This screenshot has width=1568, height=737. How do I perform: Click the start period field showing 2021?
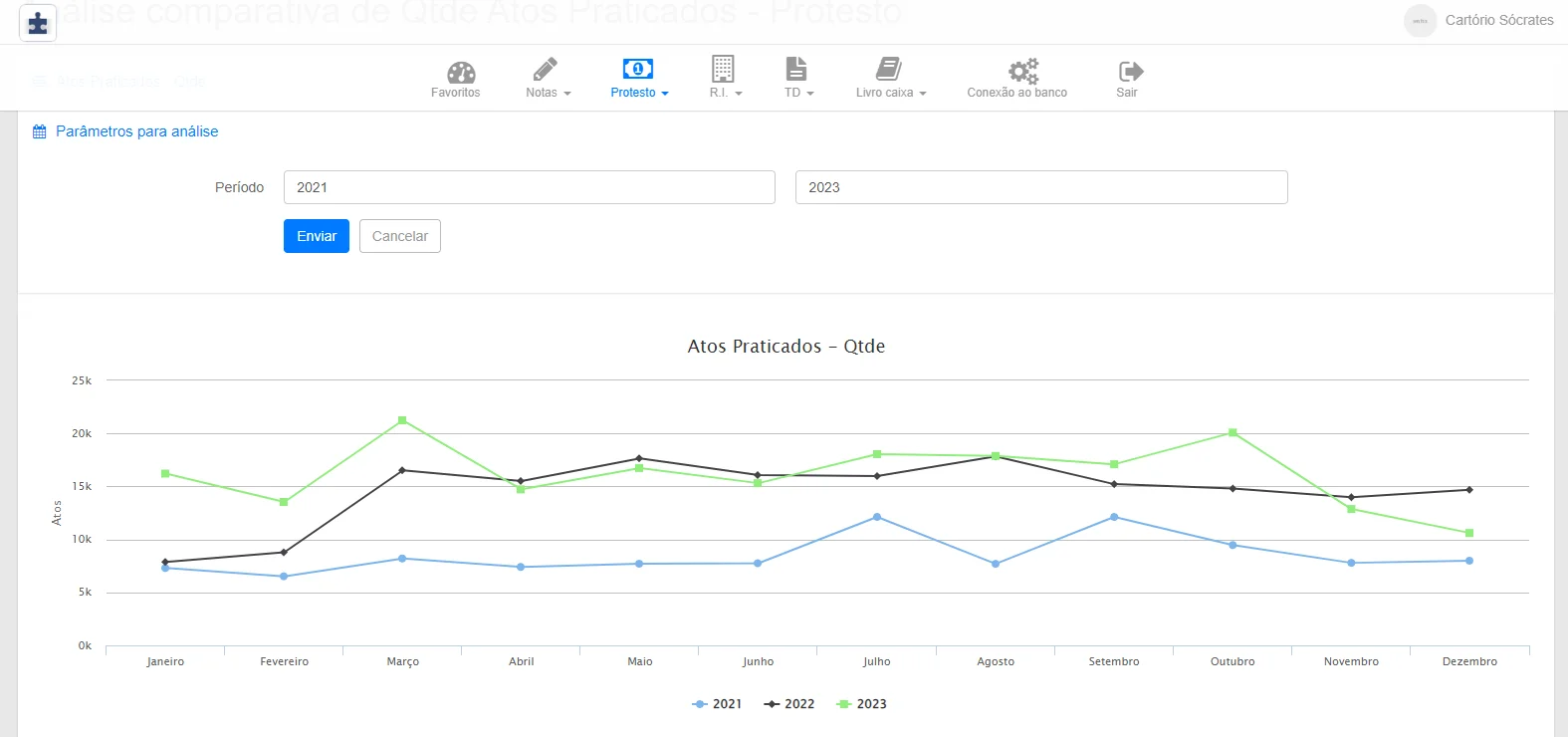tap(530, 187)
